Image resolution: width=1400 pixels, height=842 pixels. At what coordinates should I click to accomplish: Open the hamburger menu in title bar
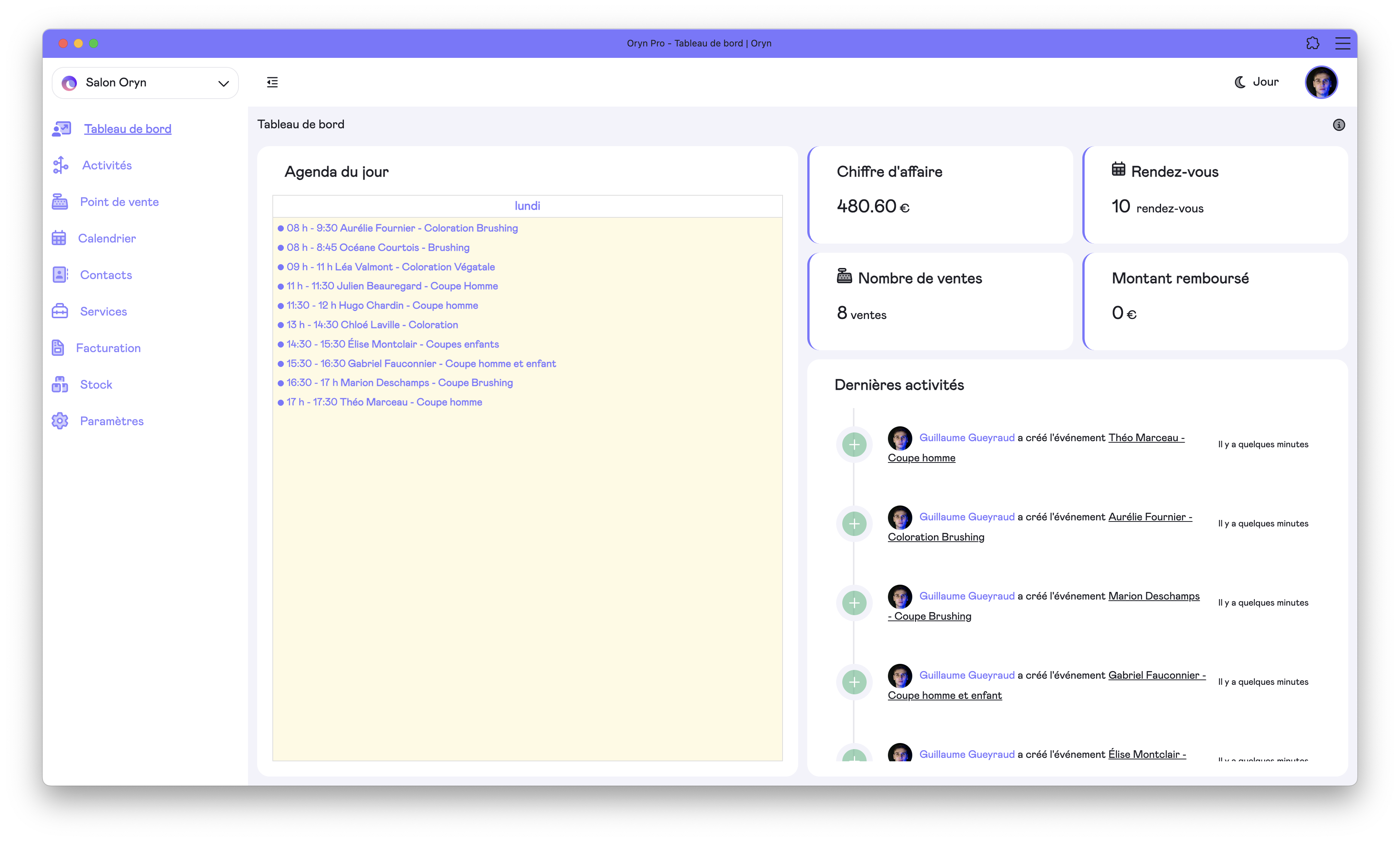(1342, 43)
